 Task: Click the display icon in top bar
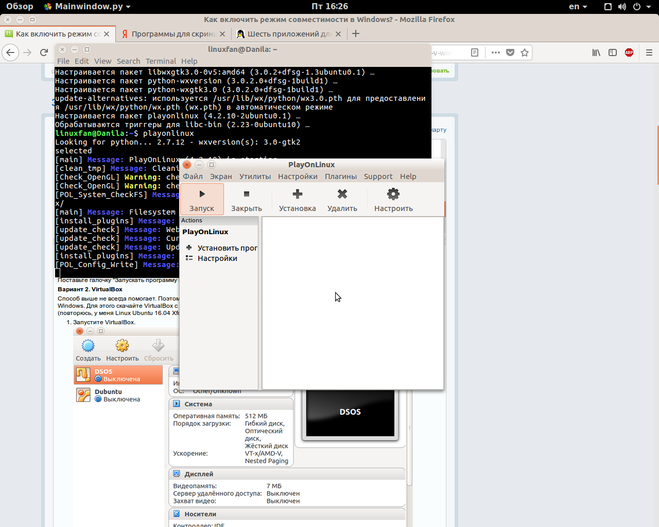point(608,6)
